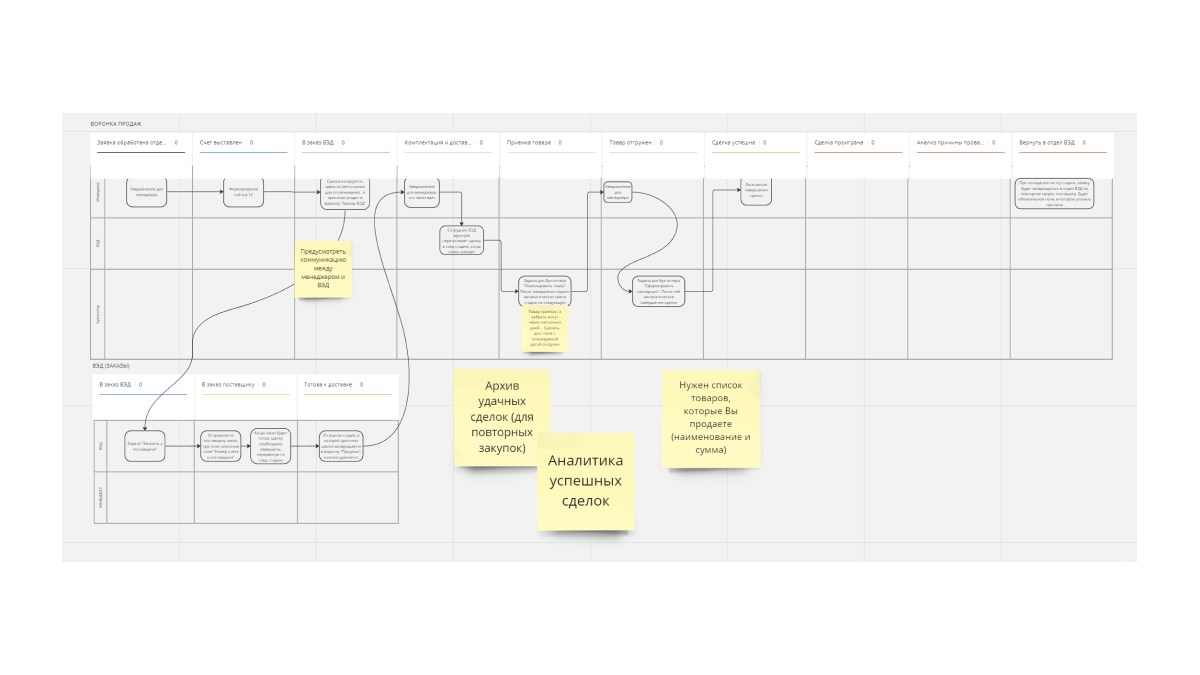Image resolution: width=1200 pixels, height=675 pixels.
Task: Click process box 'Отправляется поставщику заказ…'
Action: coord(222,446)
